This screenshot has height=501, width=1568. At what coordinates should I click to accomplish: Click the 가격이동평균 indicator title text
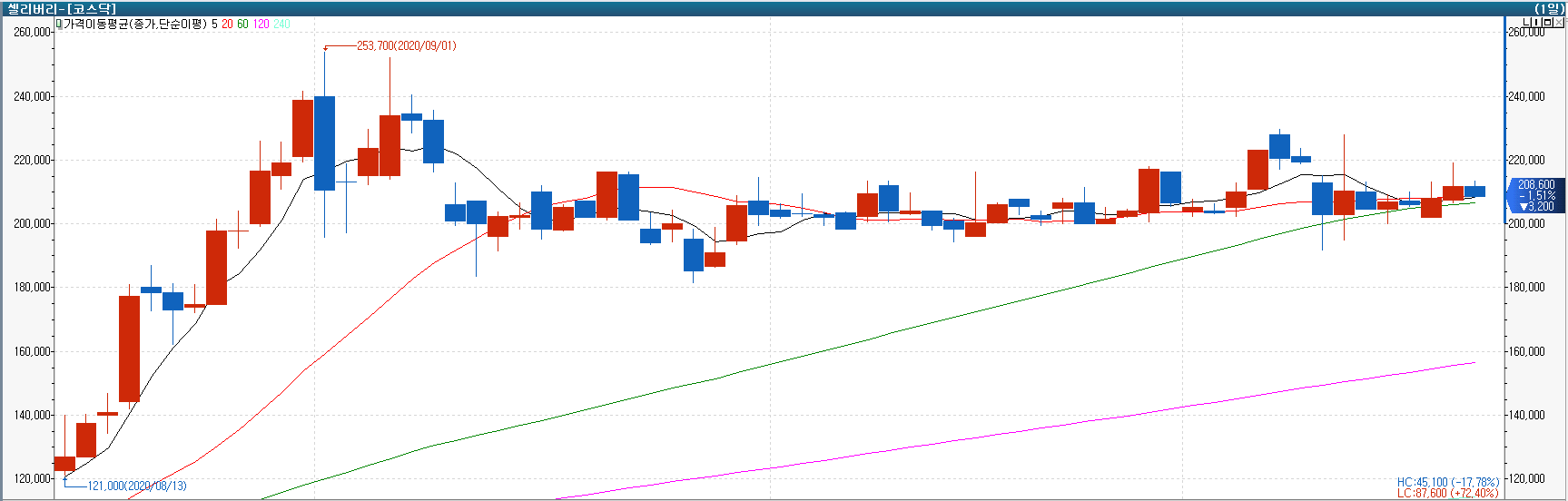[134, 25]
